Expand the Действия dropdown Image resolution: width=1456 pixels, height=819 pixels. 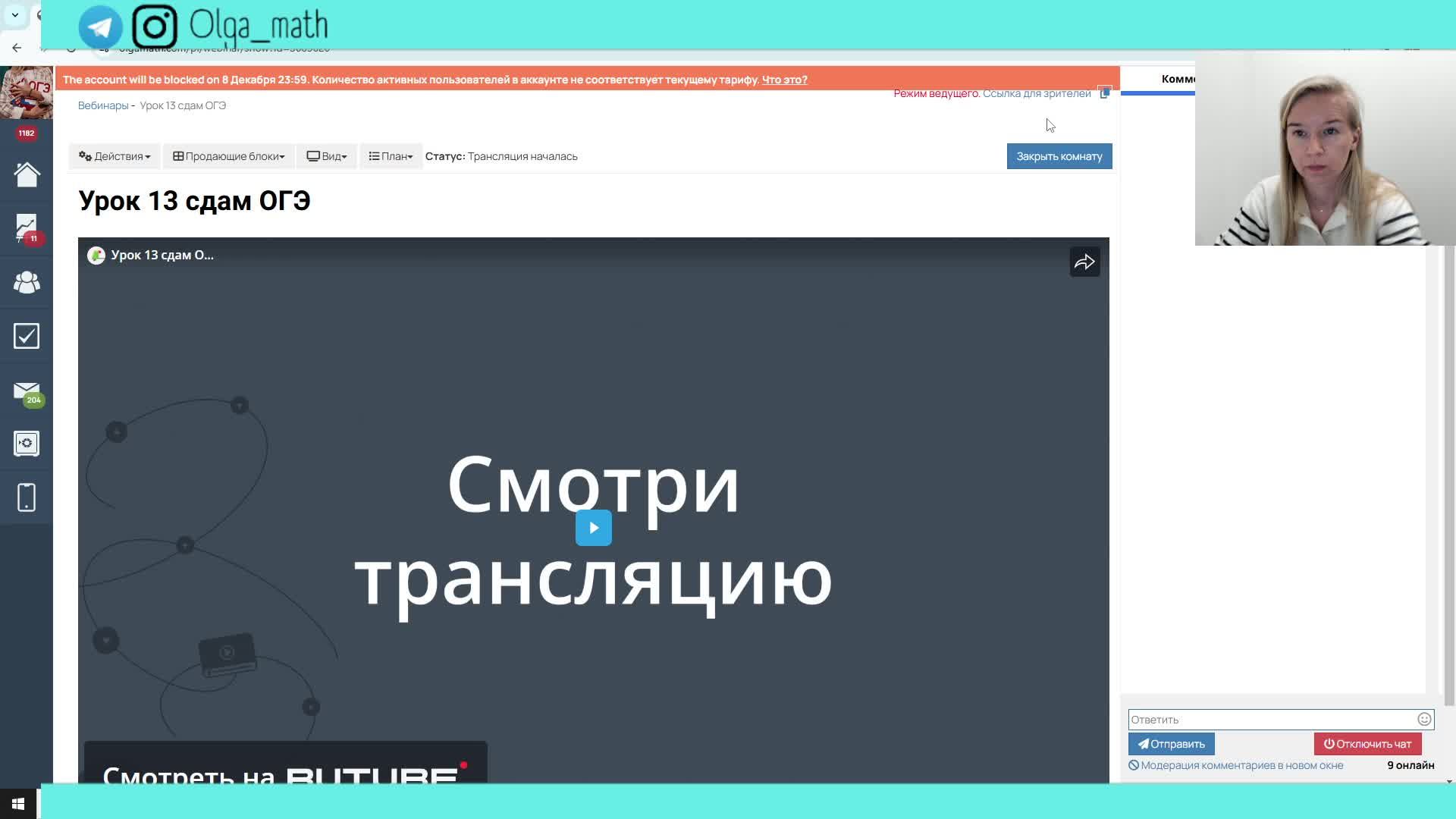(115, 156)
